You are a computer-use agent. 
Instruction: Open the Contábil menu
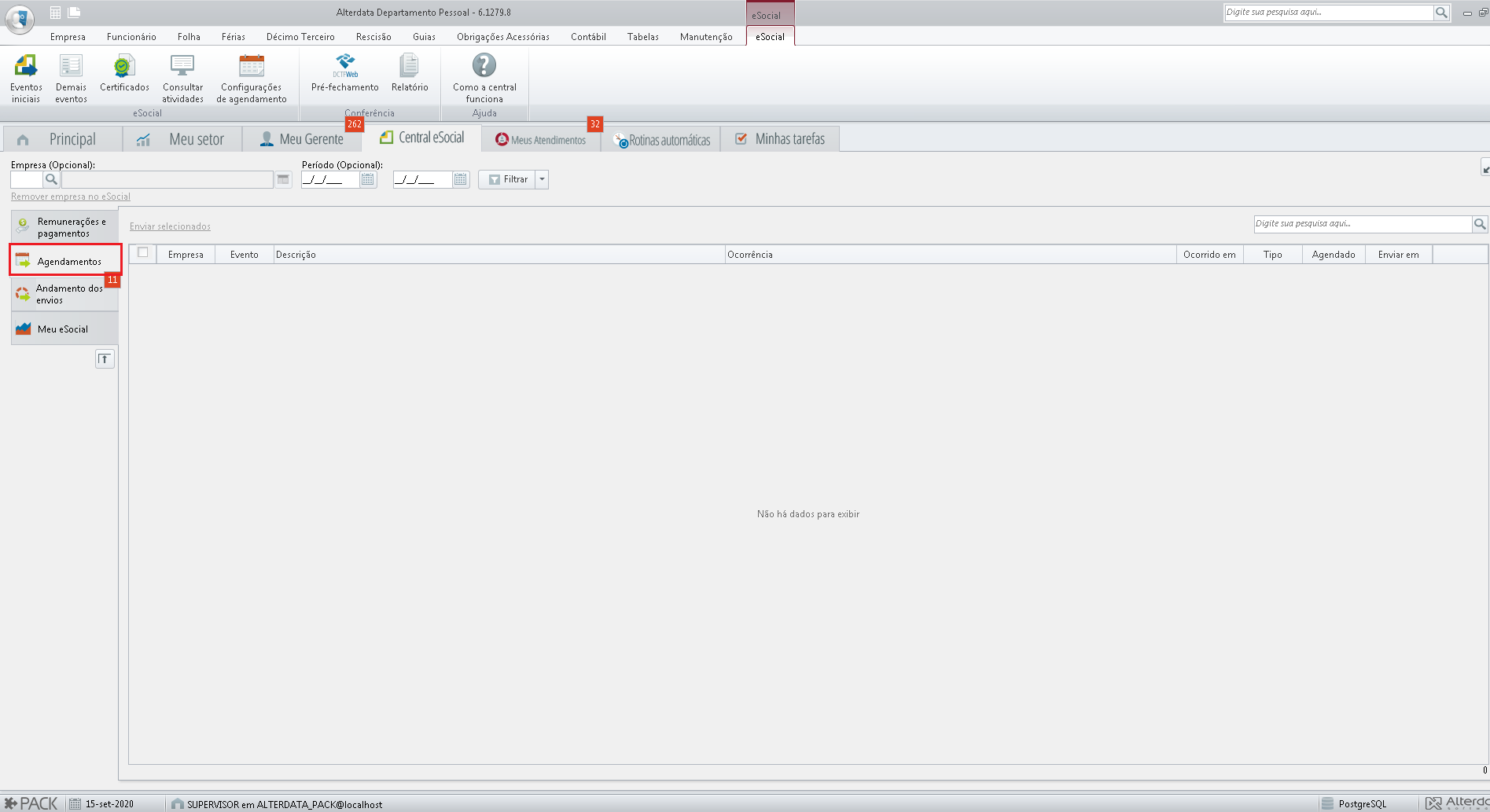pyautogui.click(x=588, y=37)
